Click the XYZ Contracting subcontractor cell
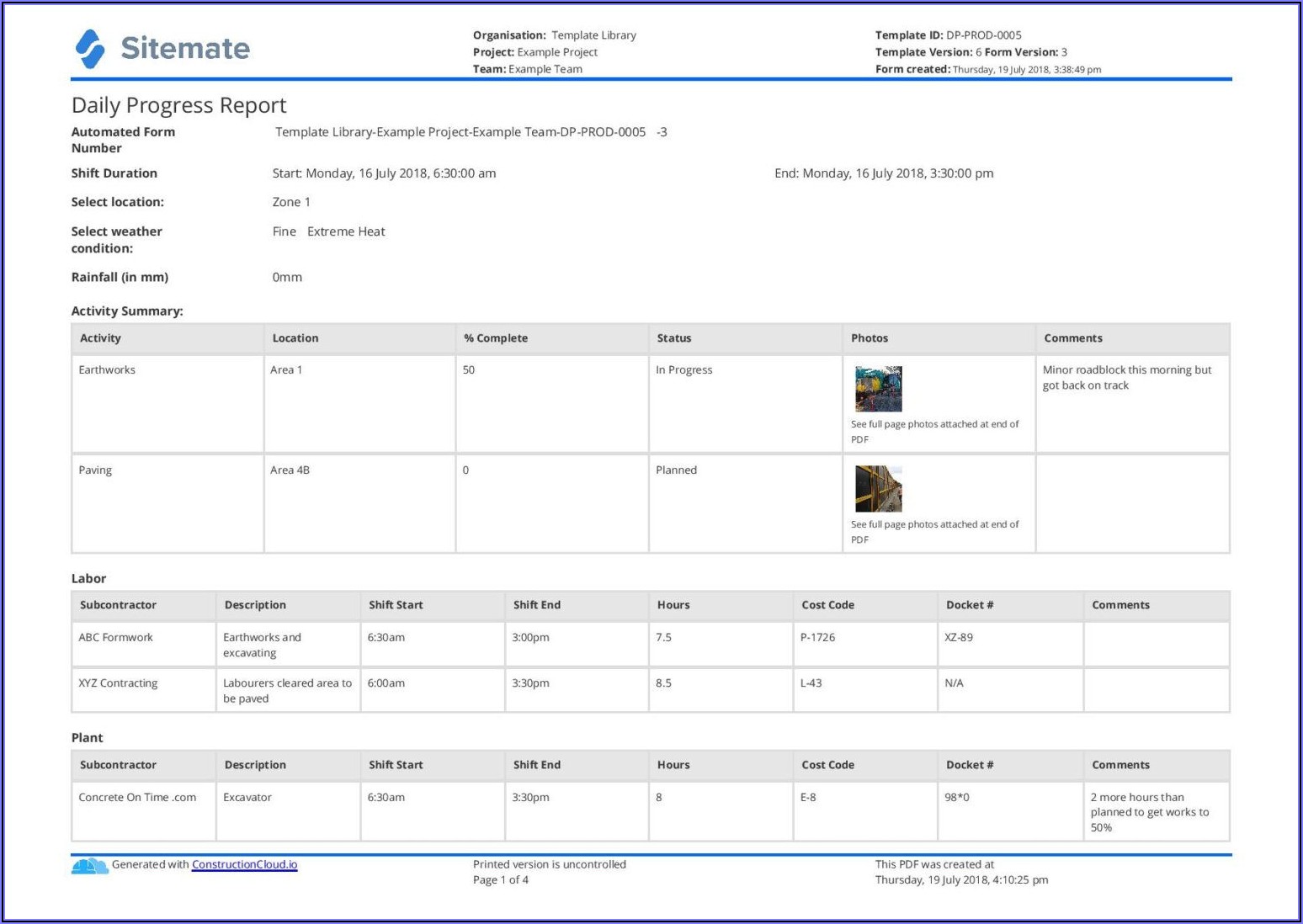The width and height of the screenshot is (1303, 924). (118, 683)
